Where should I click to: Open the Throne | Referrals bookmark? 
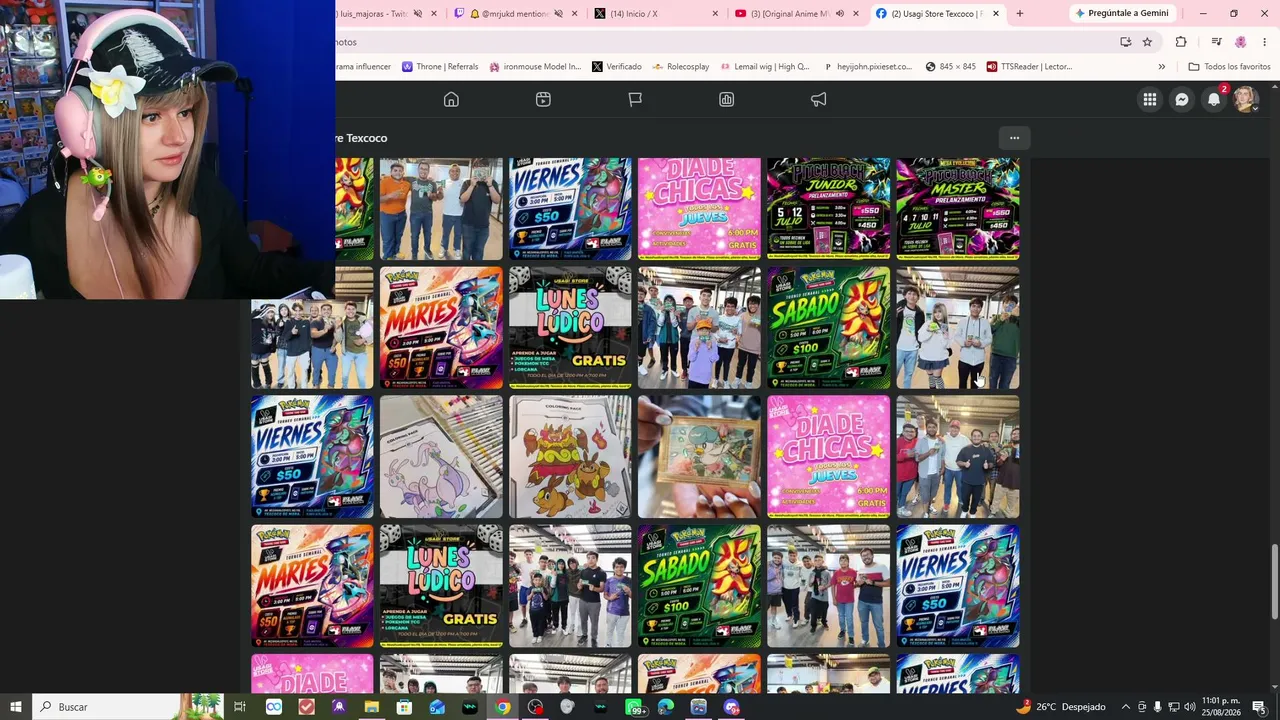pos(440,67)
